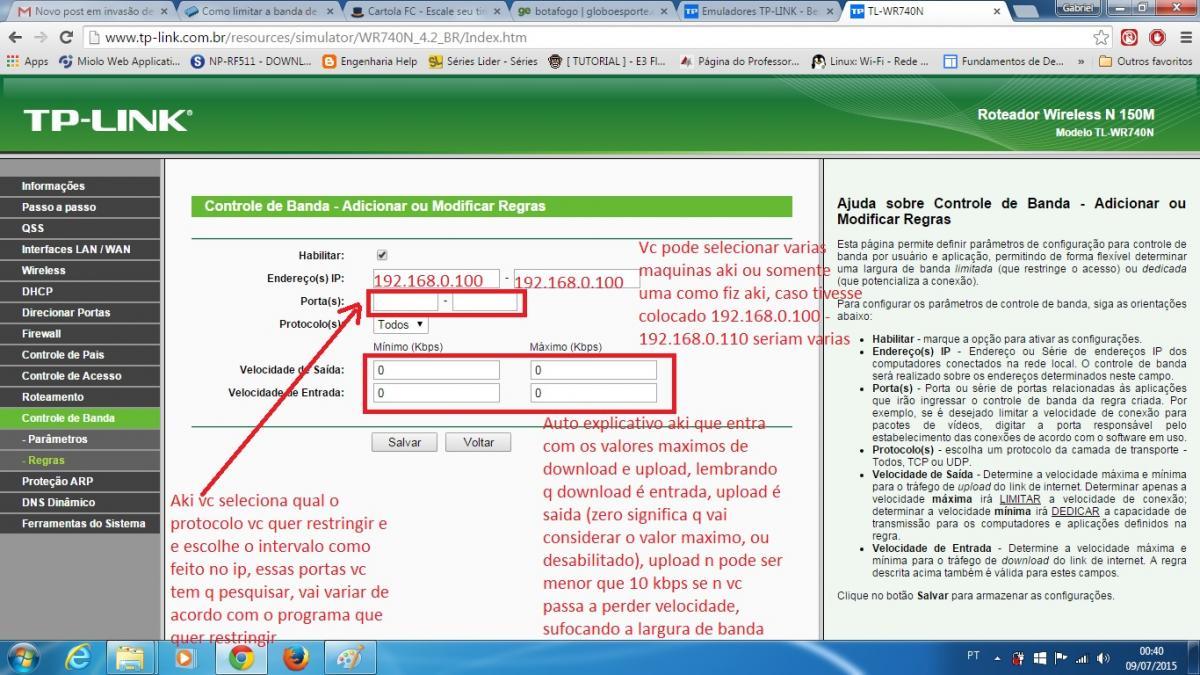This screenshot has width=1200, height=675.
Task: Open Firewall menu item
Action: tap(80, 333)
